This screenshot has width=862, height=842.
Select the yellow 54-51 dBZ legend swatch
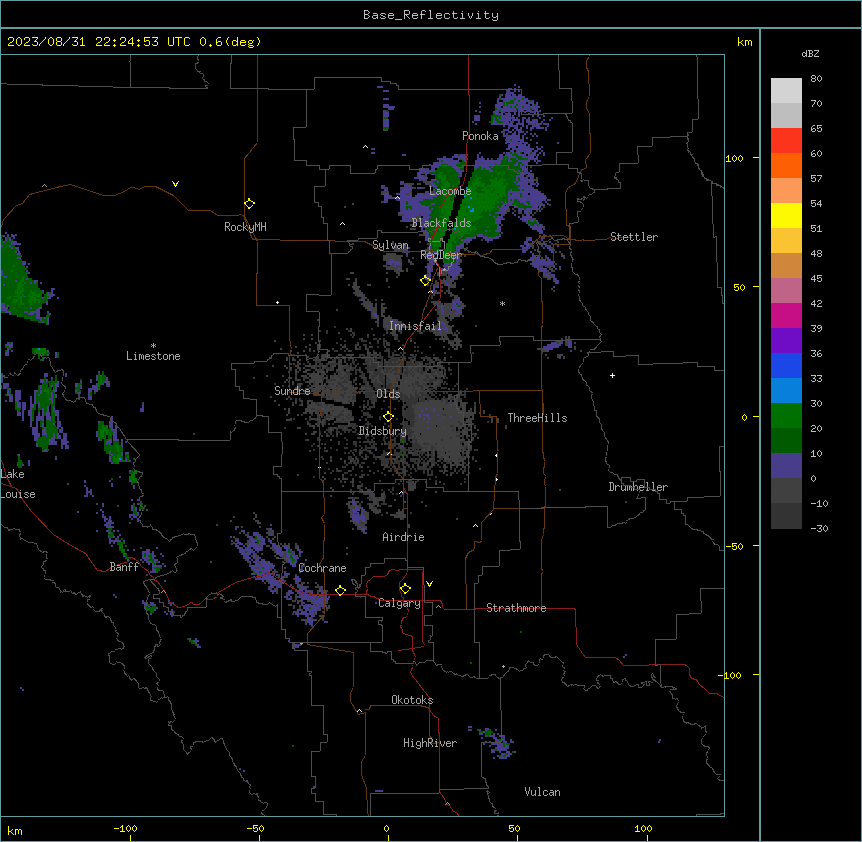(x=786, y=216)
